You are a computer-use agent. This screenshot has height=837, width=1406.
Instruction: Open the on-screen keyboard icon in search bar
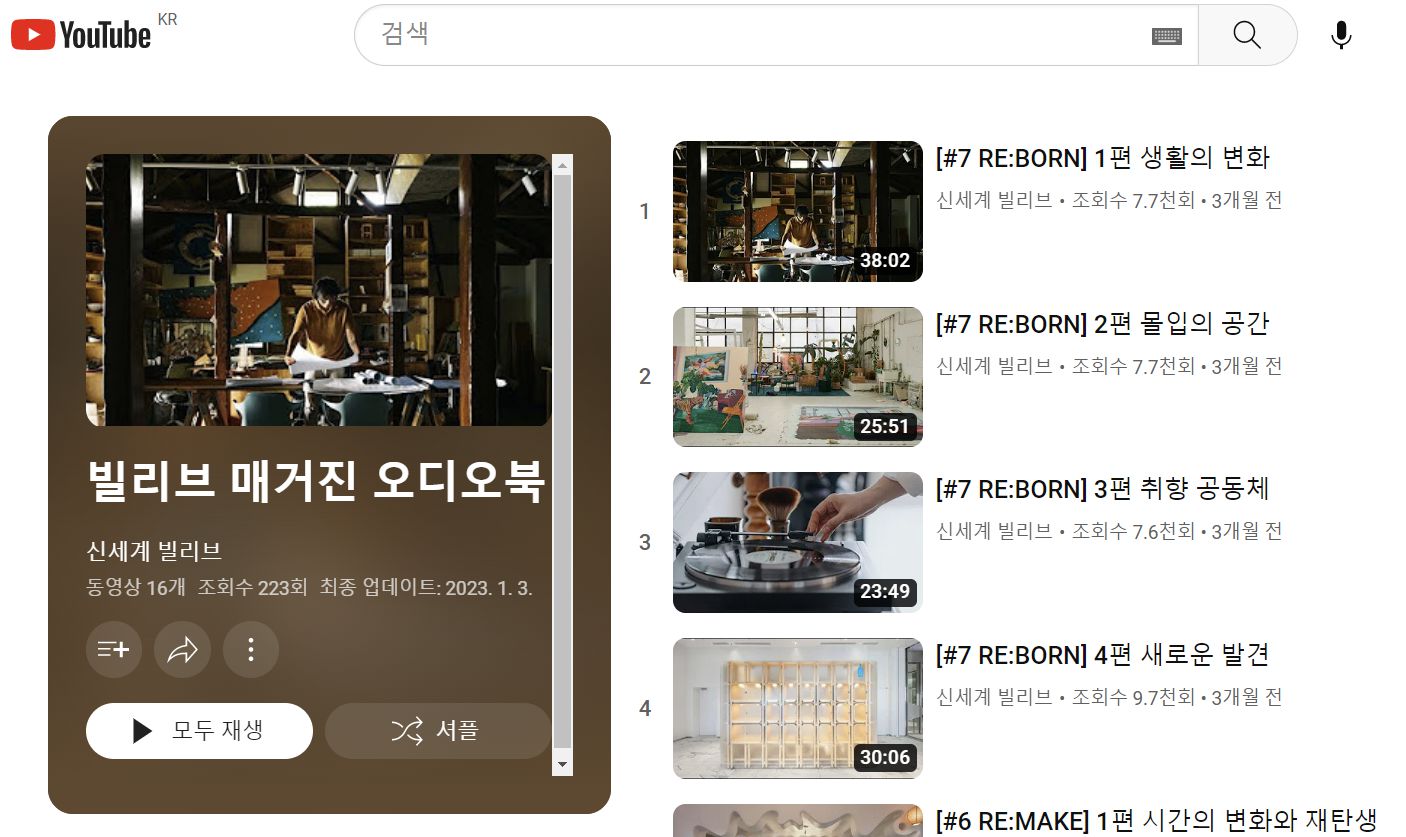coord(1166,36)
